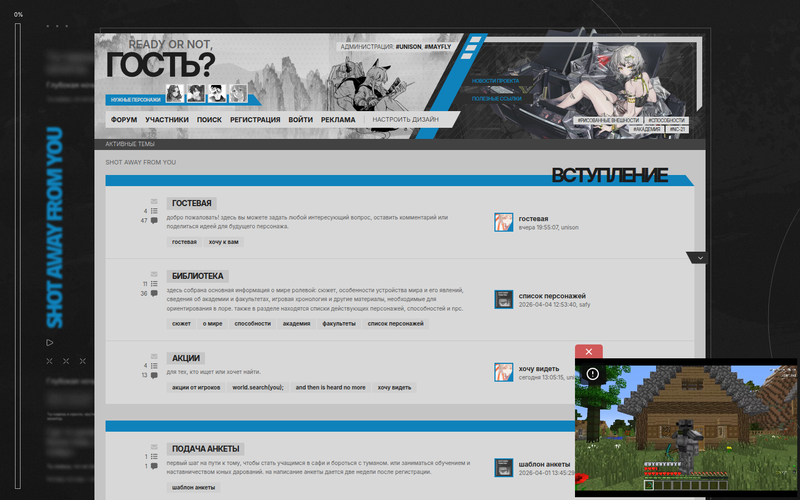
Task: Open the Форум menu item
Action: pyautogui.click(x=124, y=119)
